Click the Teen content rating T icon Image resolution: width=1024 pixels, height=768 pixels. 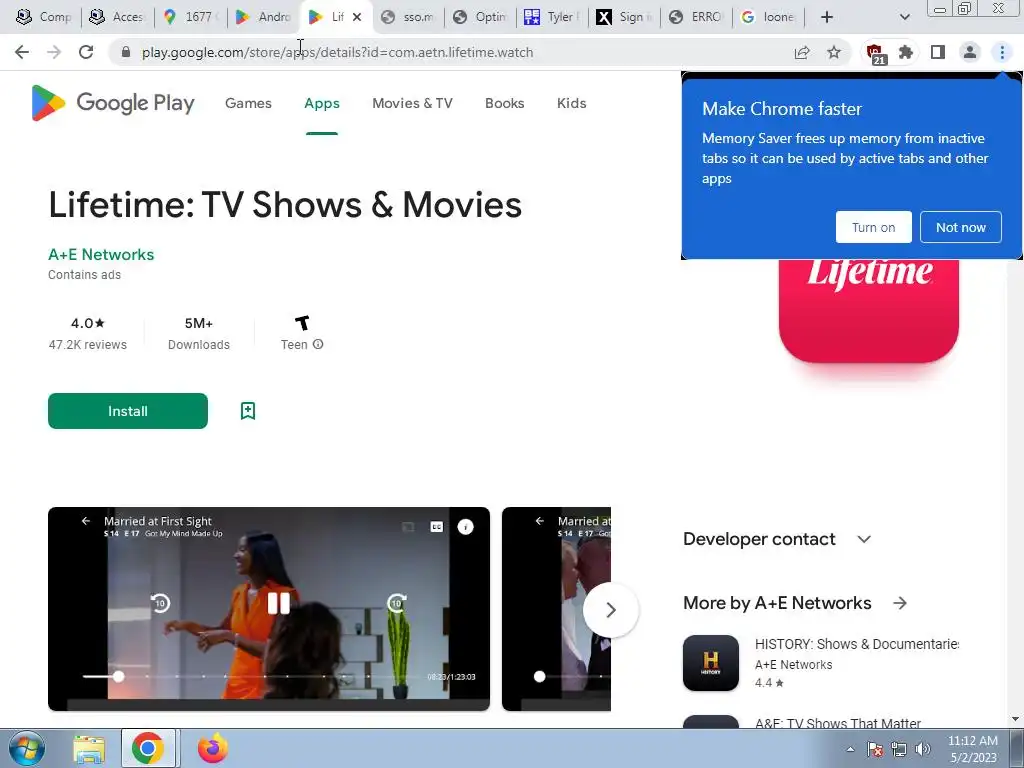click(x=302, y=323)
